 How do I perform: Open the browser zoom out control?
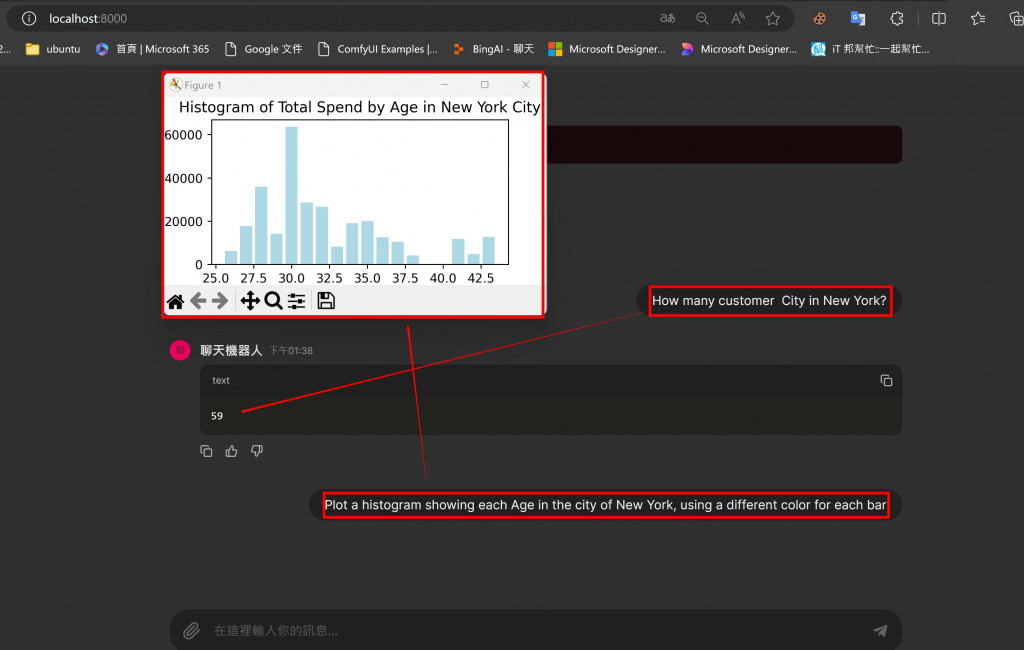(702, 18)
